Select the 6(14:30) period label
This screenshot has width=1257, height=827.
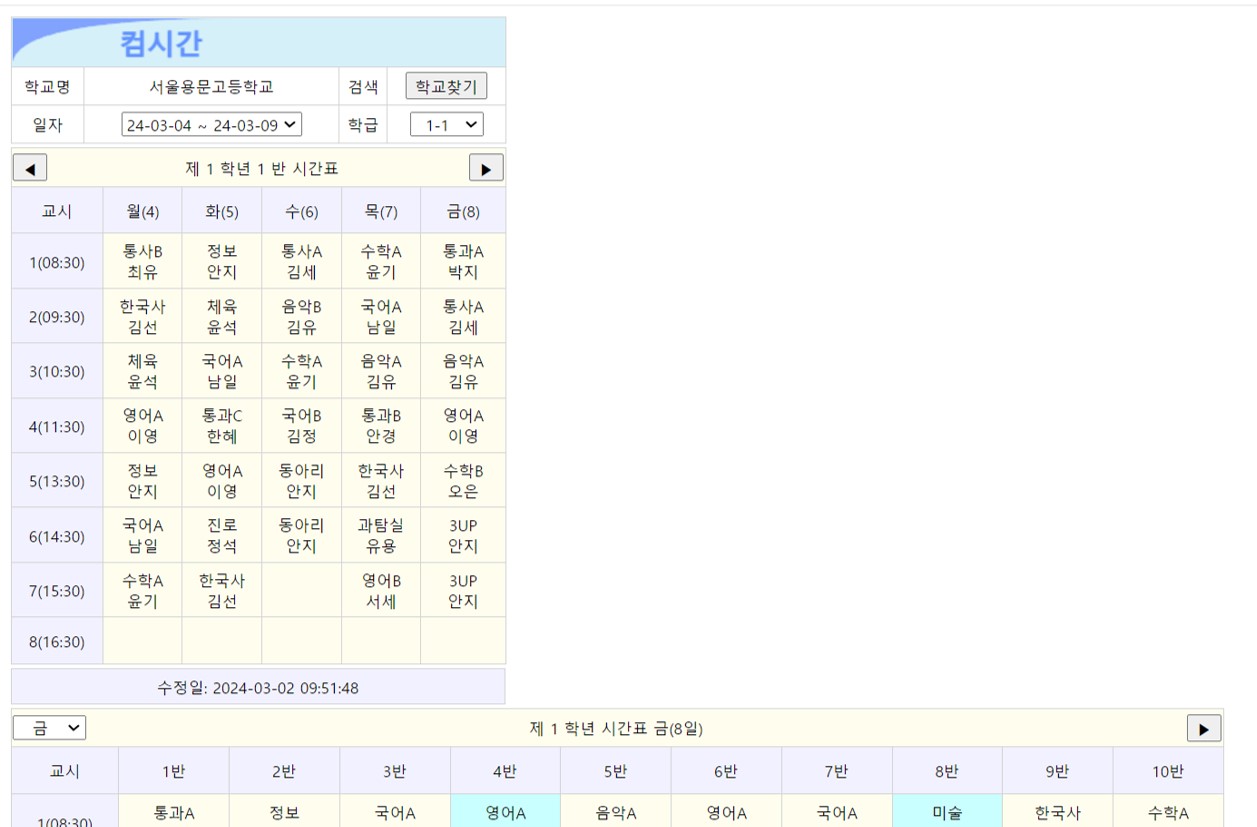tap(57, 536)
